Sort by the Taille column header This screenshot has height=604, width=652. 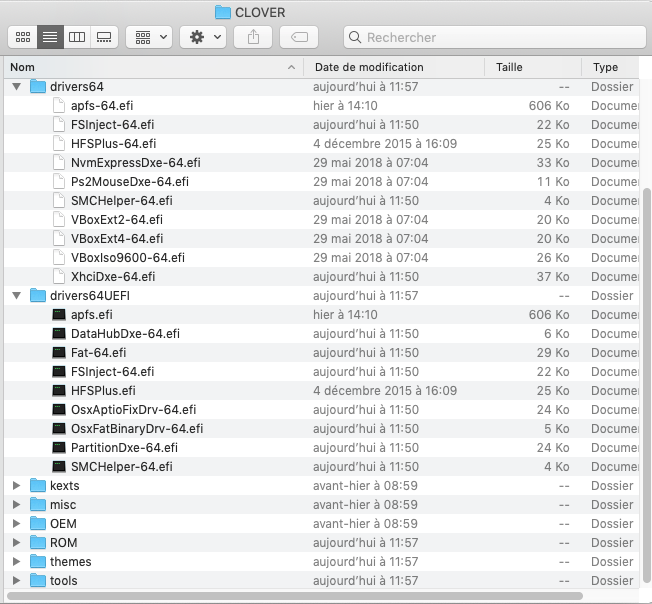pos(533,67)
